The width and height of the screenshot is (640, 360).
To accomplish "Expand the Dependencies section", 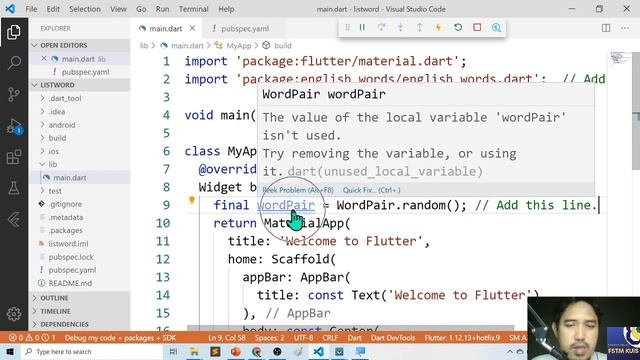I will pos(80,324).
